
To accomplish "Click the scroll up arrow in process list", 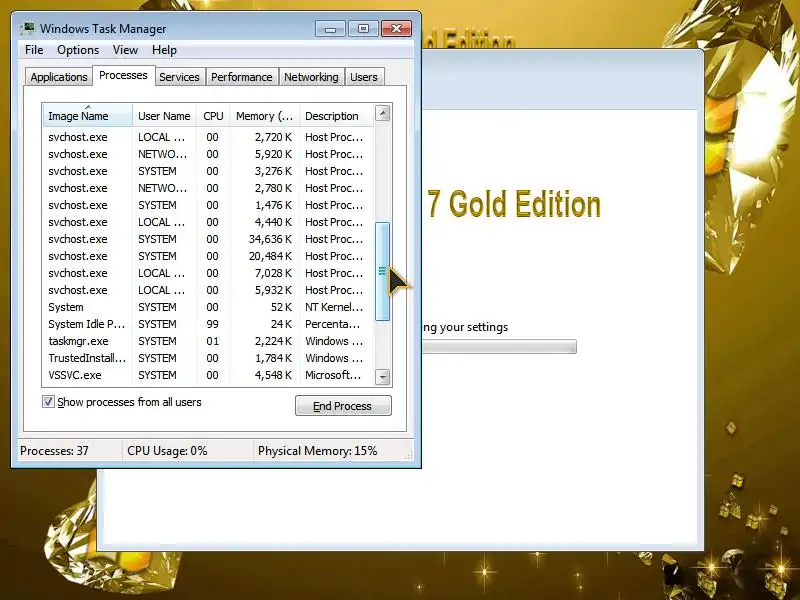I will tap(383, 113).
